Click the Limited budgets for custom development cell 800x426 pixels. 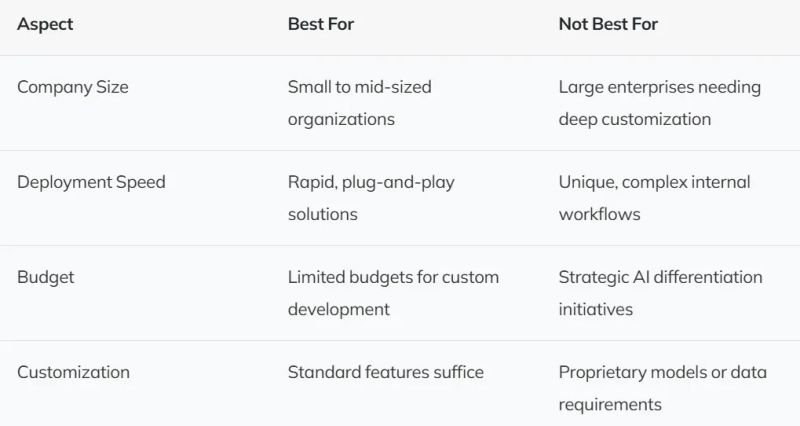(x=393, y=293)
